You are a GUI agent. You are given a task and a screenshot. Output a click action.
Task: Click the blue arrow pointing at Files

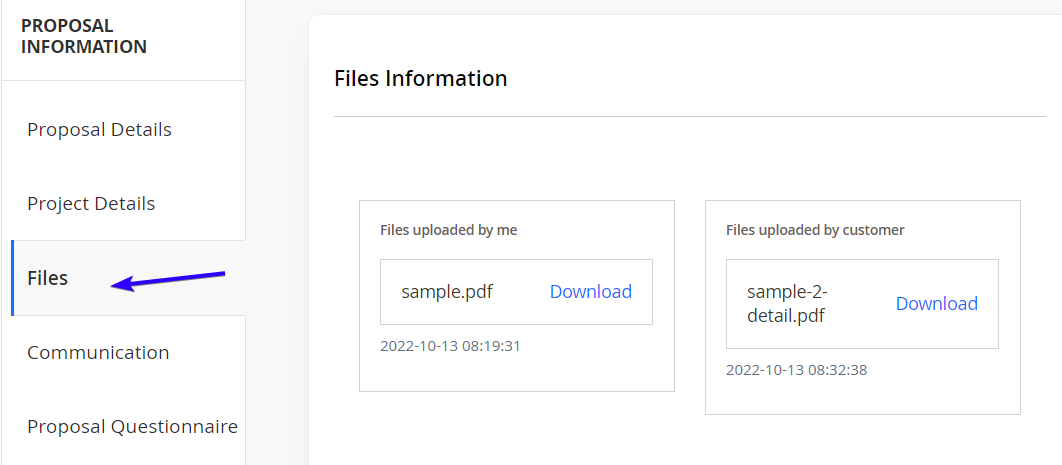(168, 280)
